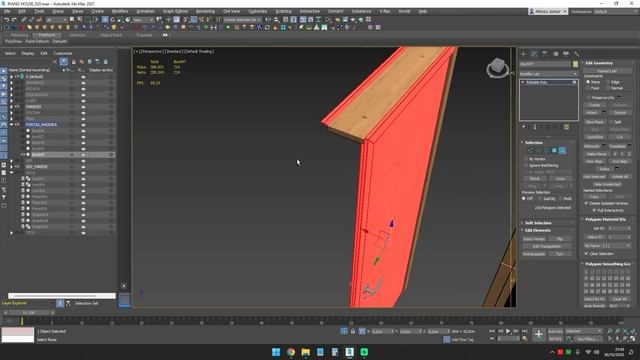Open the Modifiers menu

click(120, 11)
